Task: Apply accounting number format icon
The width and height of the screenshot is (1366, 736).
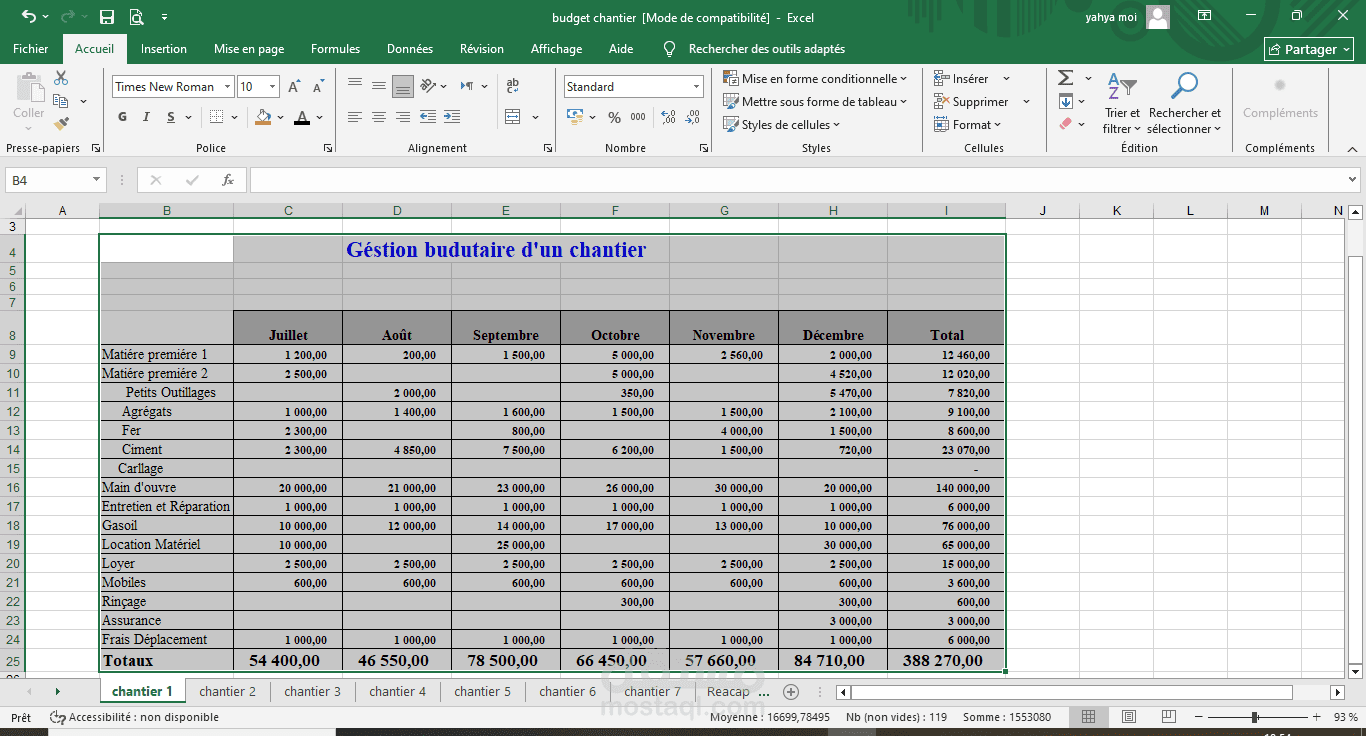Action: pos(575,117)
